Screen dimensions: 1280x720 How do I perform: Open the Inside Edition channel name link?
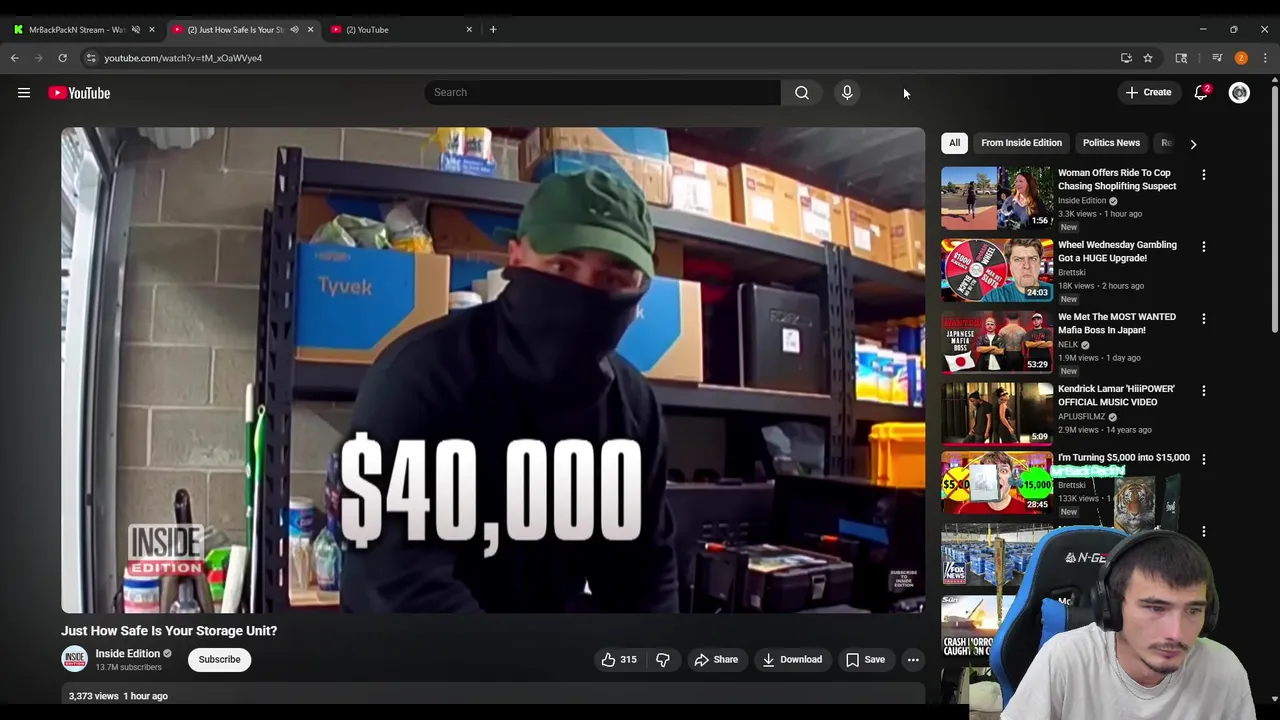pyautogui.click(x=127, y=654)
